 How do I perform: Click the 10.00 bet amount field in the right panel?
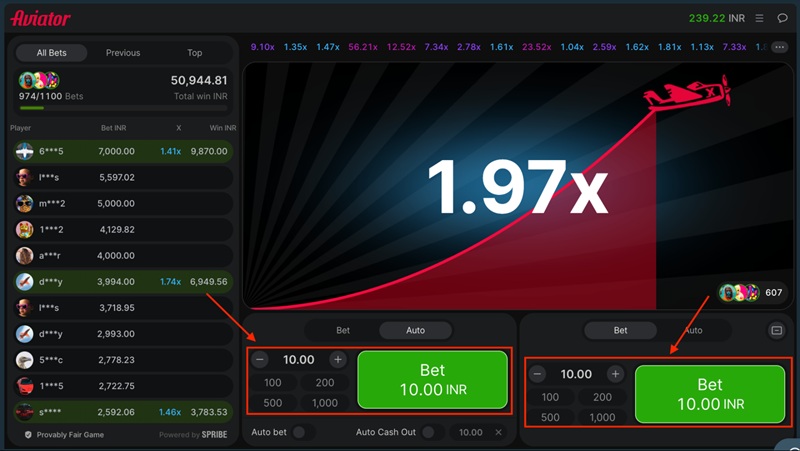click(x=576, y=374)
